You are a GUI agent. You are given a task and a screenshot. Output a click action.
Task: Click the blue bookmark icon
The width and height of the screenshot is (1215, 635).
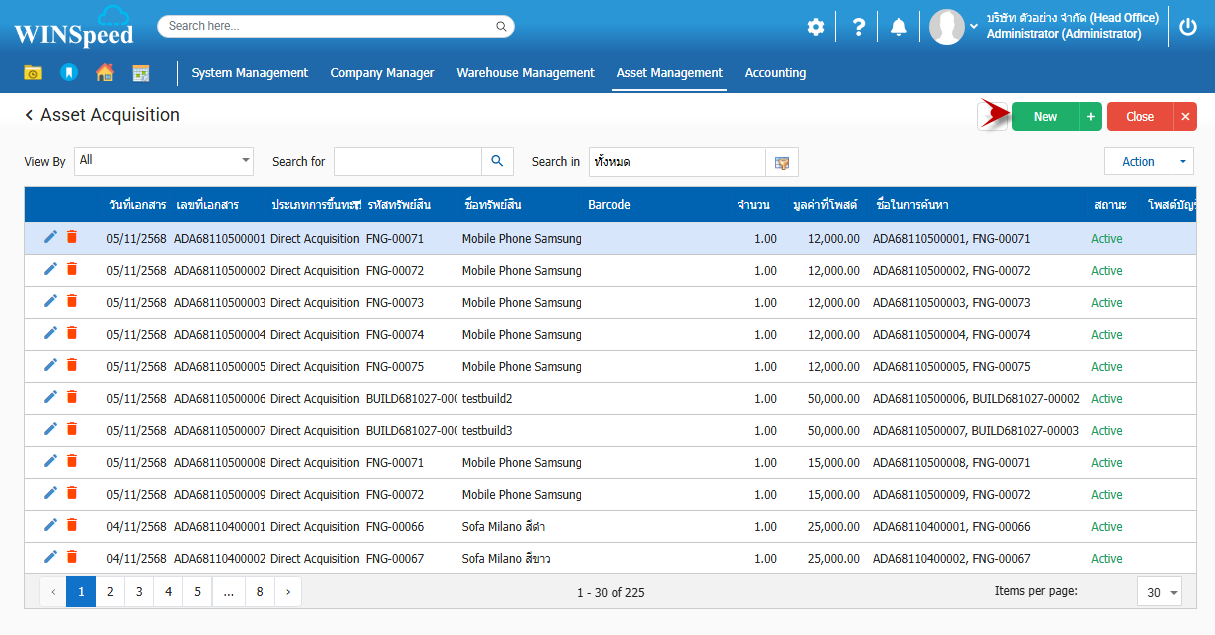tap(68, 72)
